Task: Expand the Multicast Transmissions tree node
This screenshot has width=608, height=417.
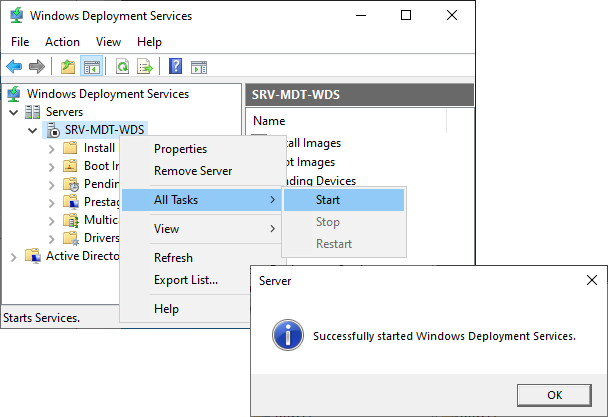Action: [51, 221]
